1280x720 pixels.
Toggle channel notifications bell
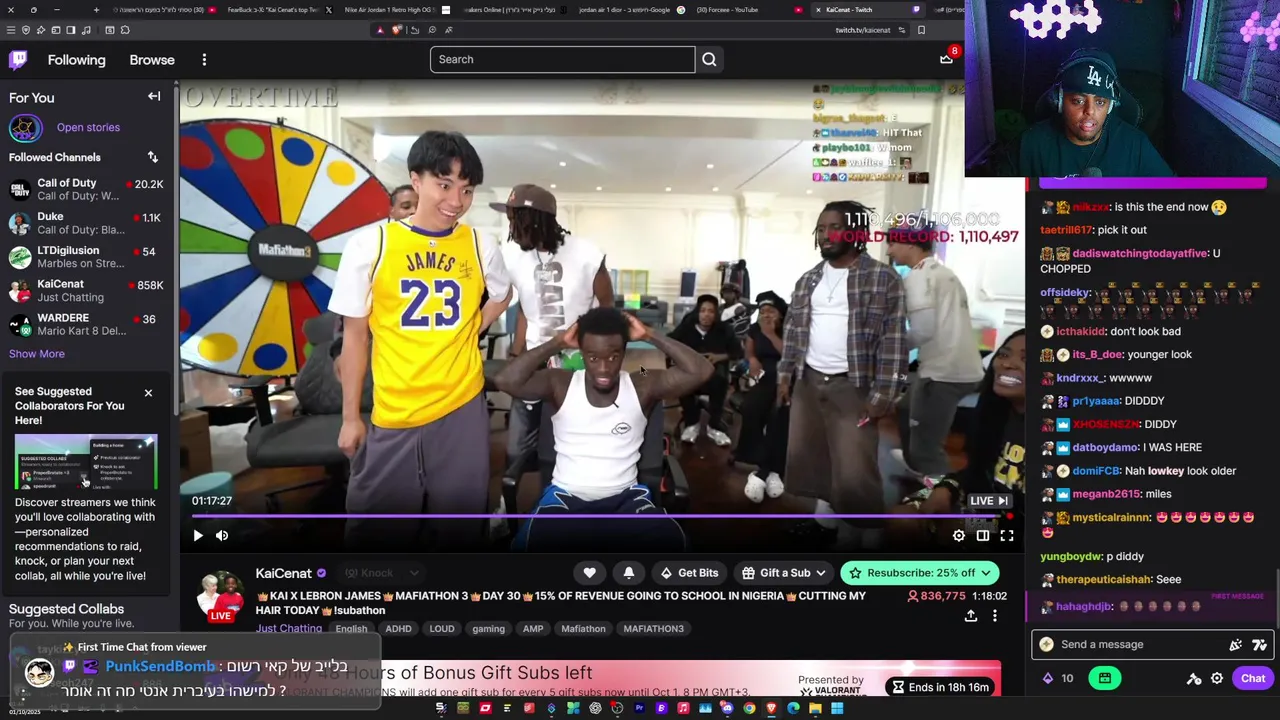[628, 573]
